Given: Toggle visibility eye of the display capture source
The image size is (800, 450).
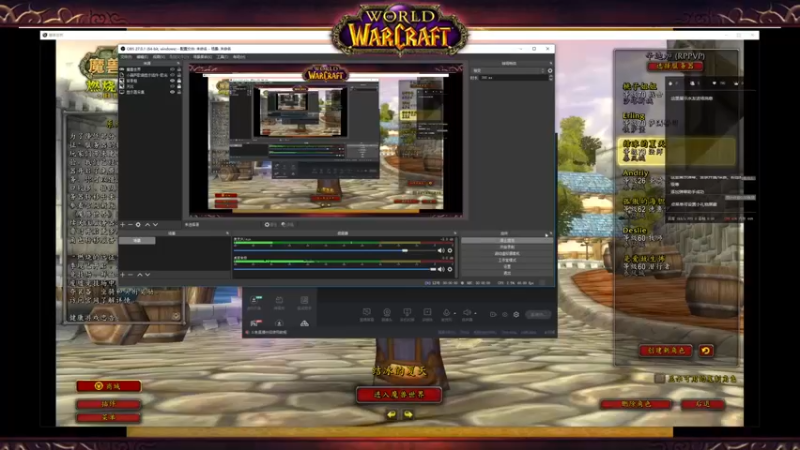Looking at the screenshot, I should click(172, 92).
